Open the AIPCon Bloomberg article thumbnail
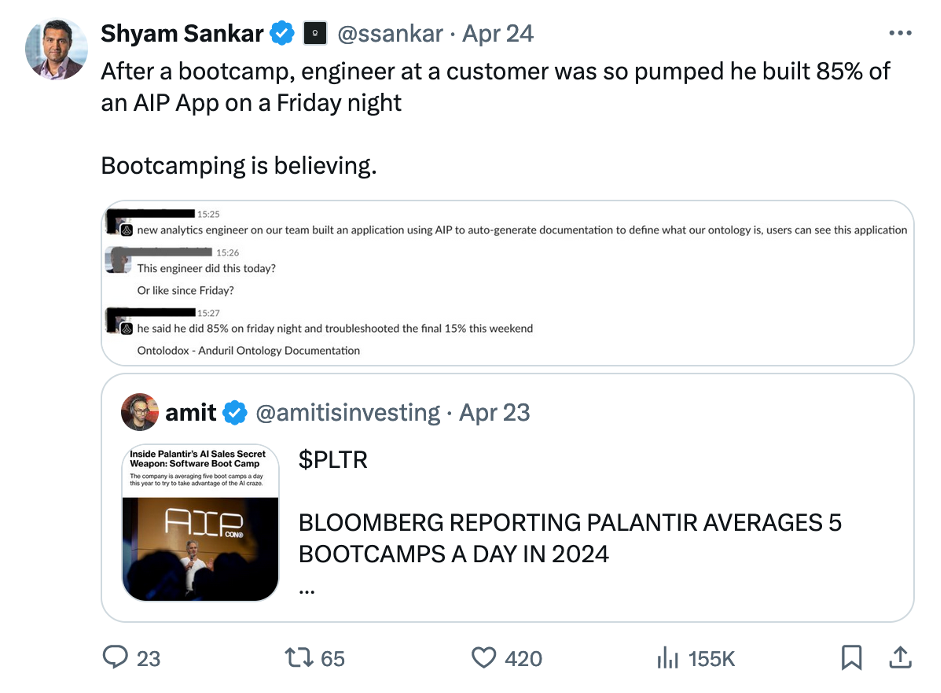Screen dimensions: 941x693 click(x=200, y=523)
